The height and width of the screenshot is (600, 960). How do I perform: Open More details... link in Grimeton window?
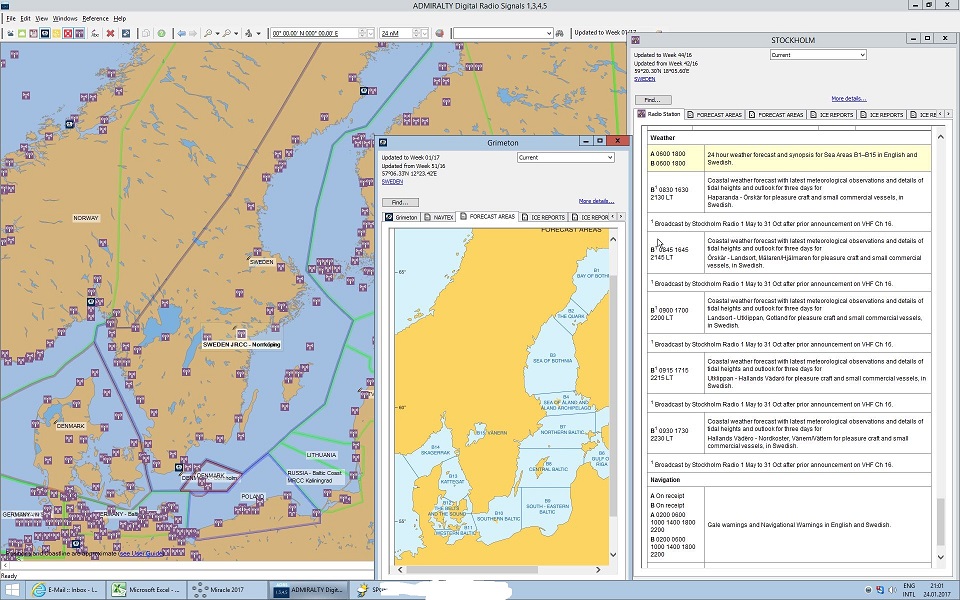point(596,201)
